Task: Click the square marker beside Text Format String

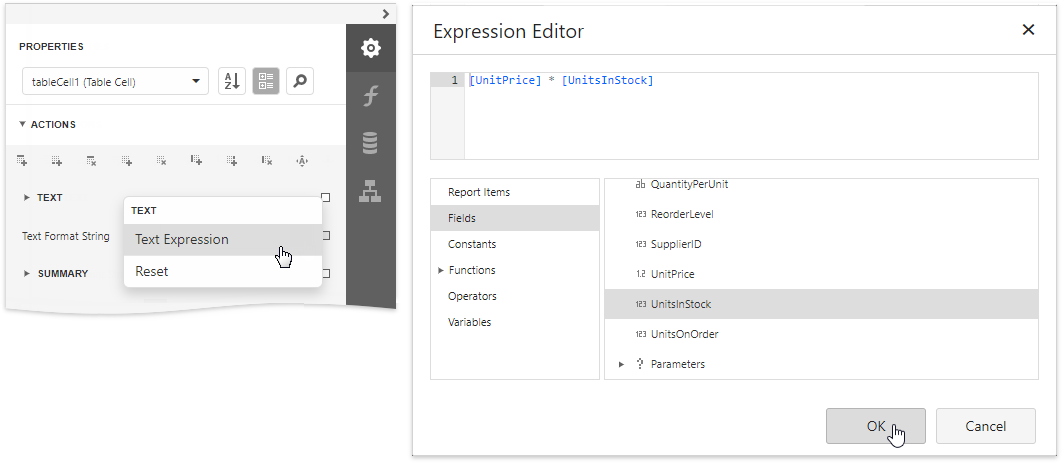Action: pyautogui.click(x=327, y=237)
